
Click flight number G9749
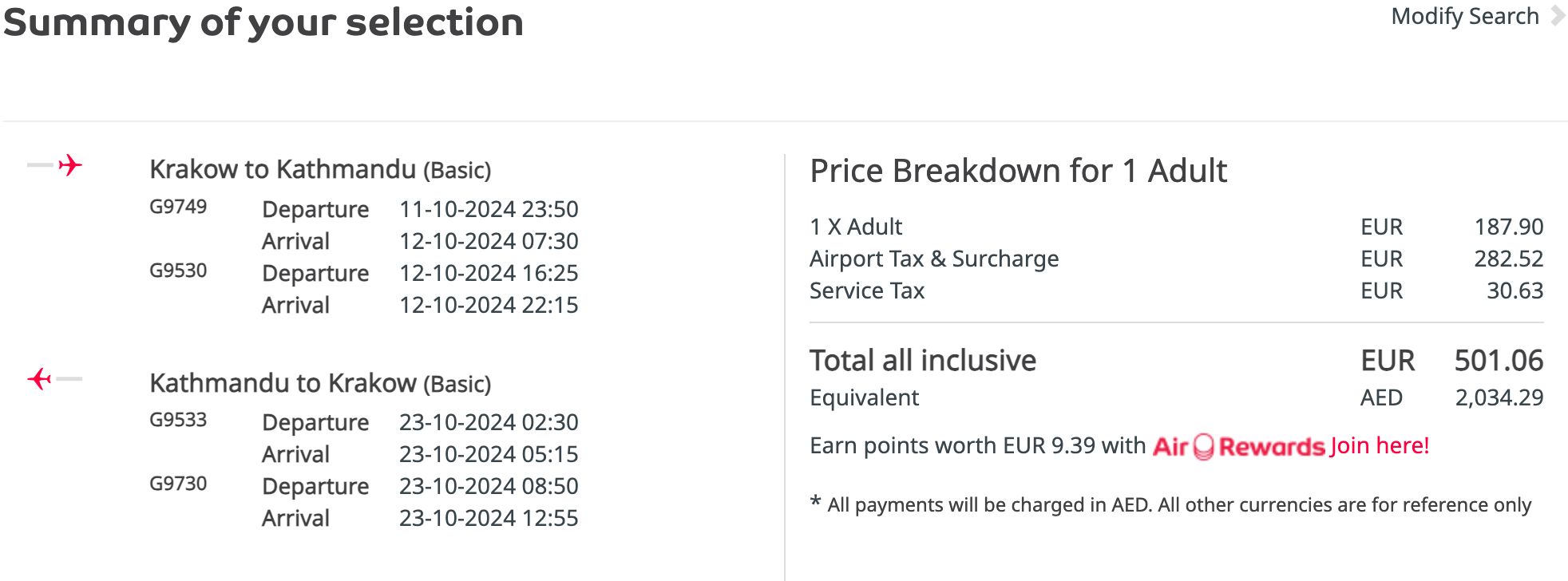(x=178, y=207)
